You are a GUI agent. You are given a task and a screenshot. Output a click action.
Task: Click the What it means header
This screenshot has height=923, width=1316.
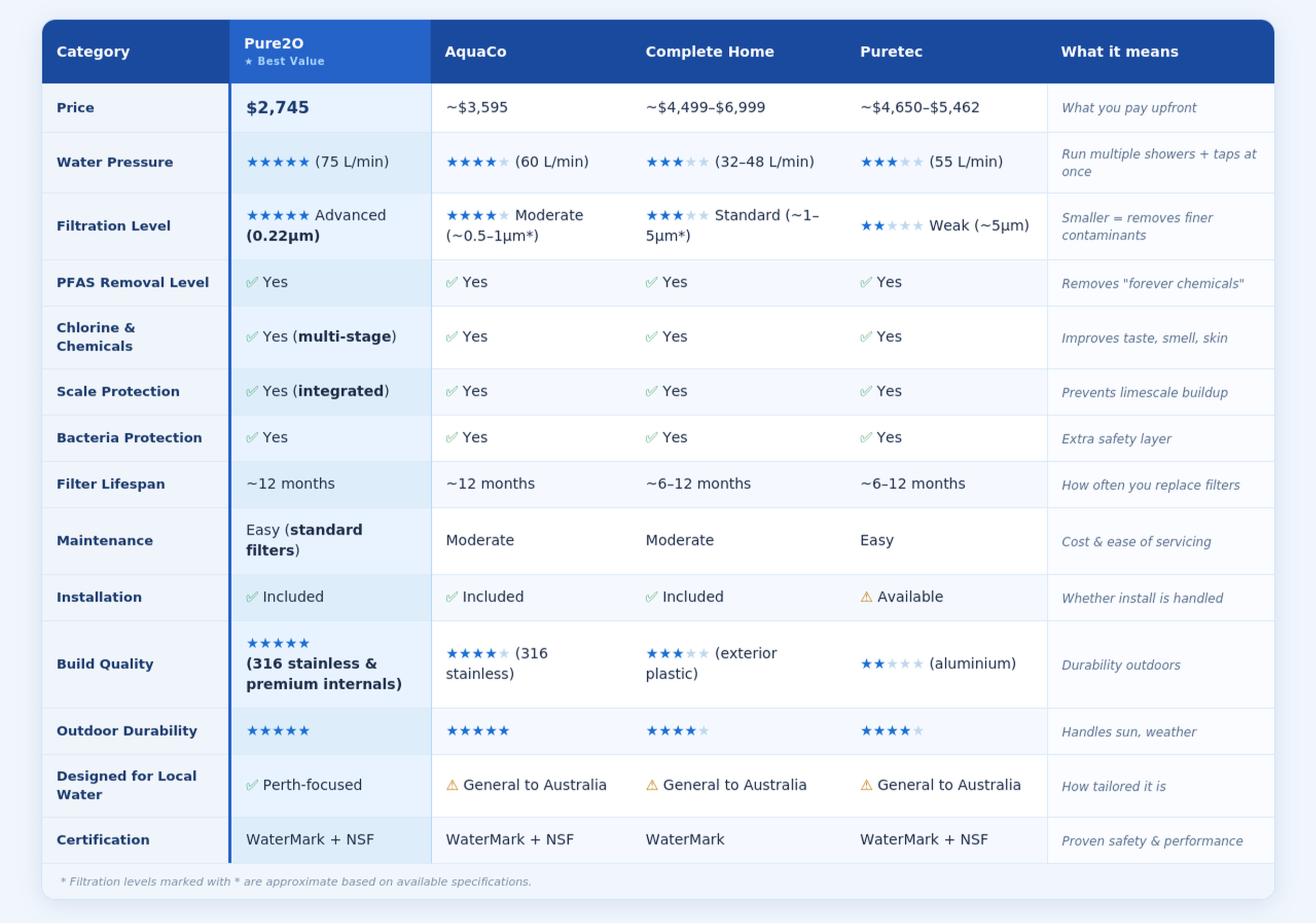[x=1119, y=52]
